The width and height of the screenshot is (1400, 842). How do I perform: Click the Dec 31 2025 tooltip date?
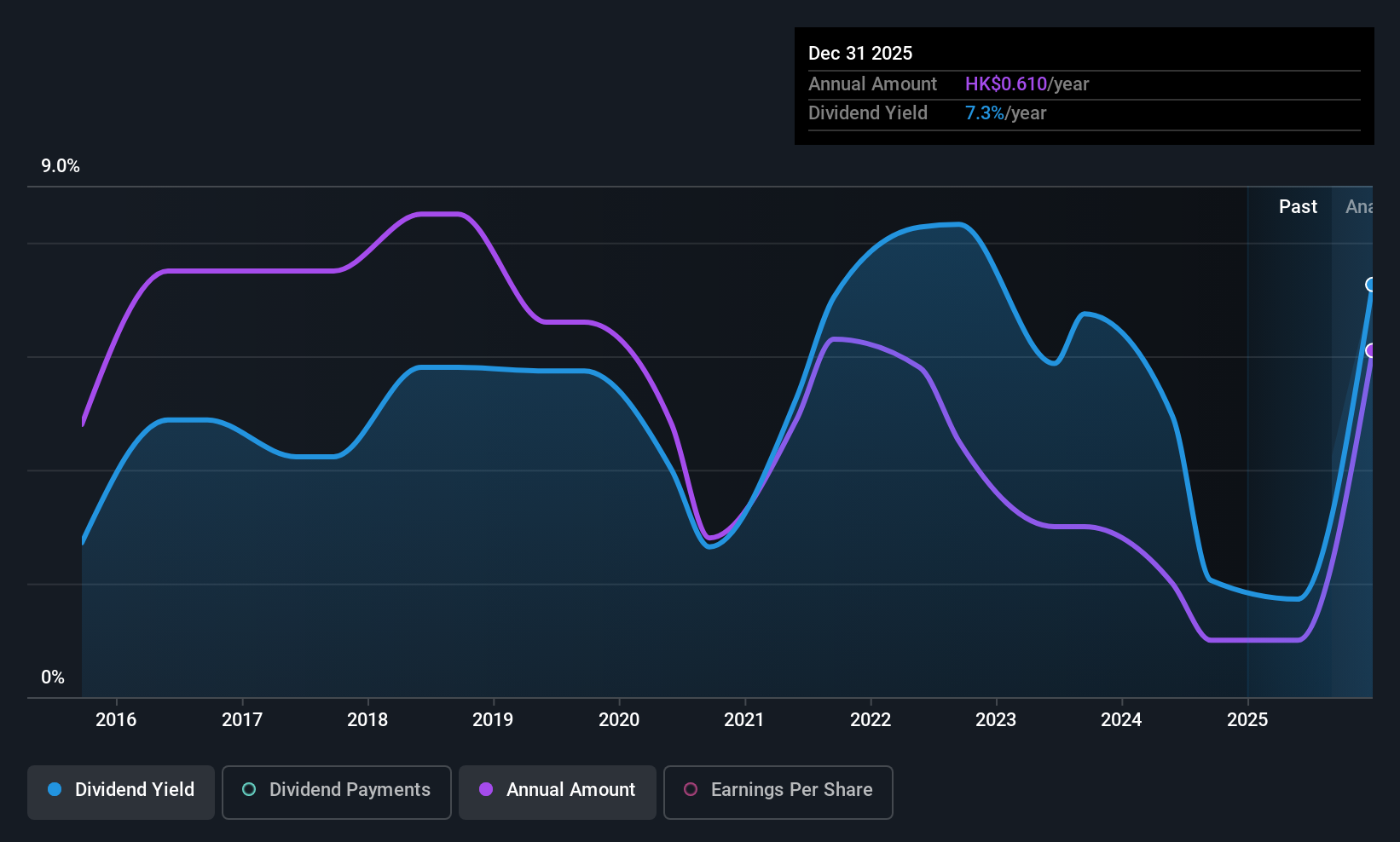(860, 54)
